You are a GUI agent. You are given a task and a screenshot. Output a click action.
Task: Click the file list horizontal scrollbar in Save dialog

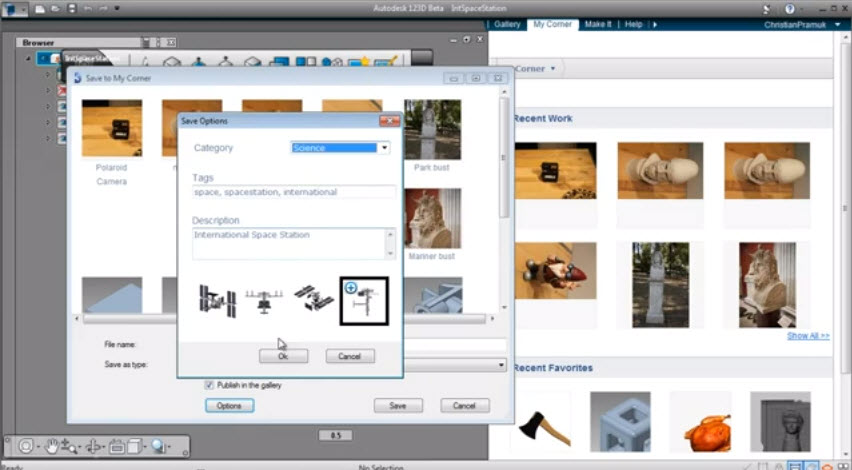pos(285,318)
